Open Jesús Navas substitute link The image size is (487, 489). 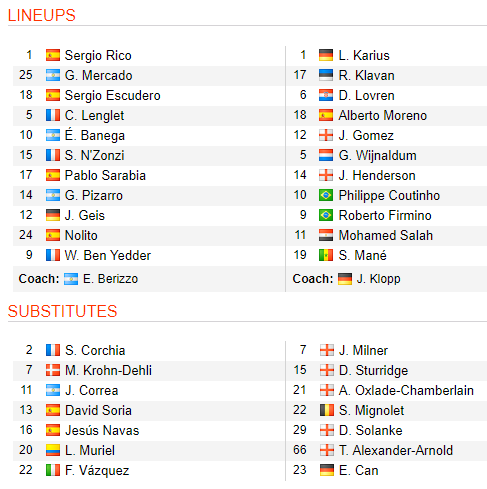click(102, 430)
